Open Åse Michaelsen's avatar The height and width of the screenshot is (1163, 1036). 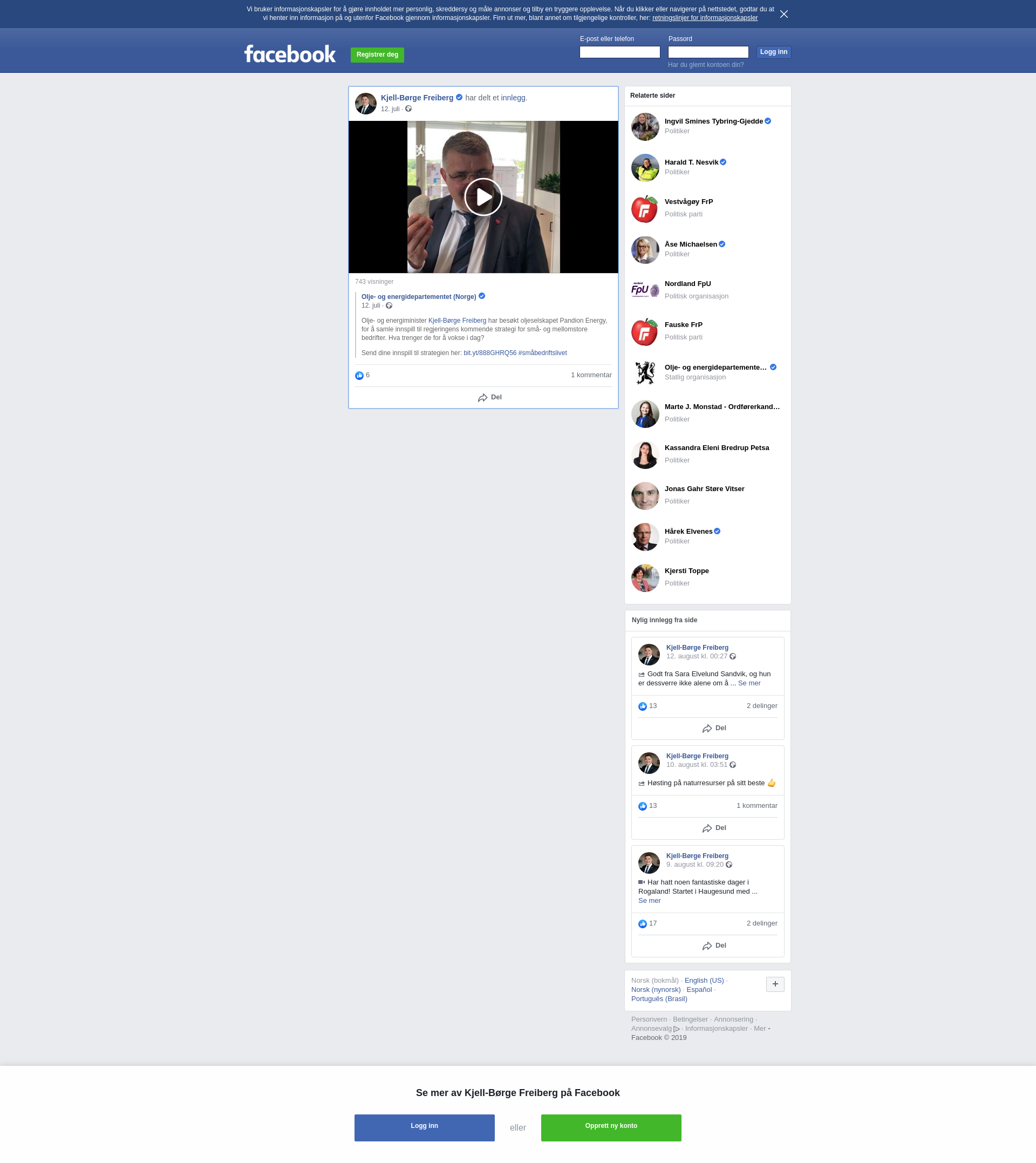coord(645,249)
